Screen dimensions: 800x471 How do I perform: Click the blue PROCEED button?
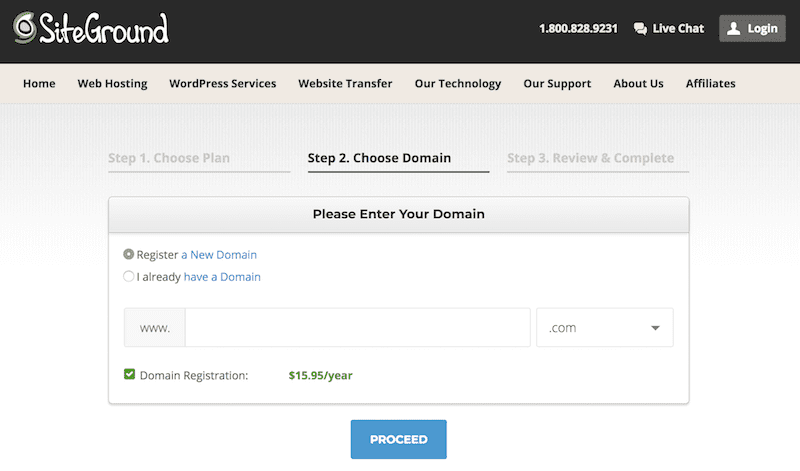[398, 439]
